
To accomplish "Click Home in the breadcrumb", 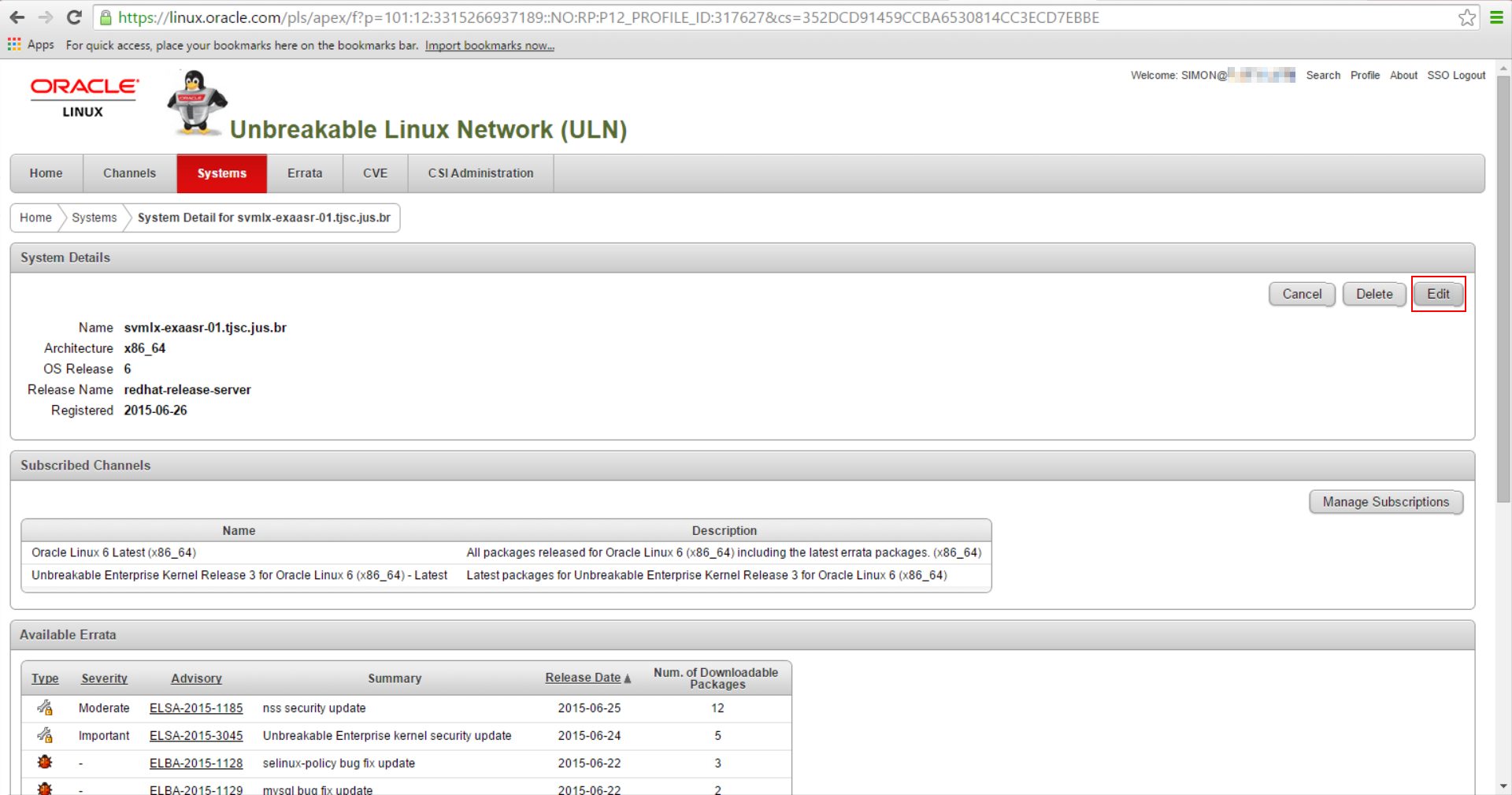I will pos(35,217).
